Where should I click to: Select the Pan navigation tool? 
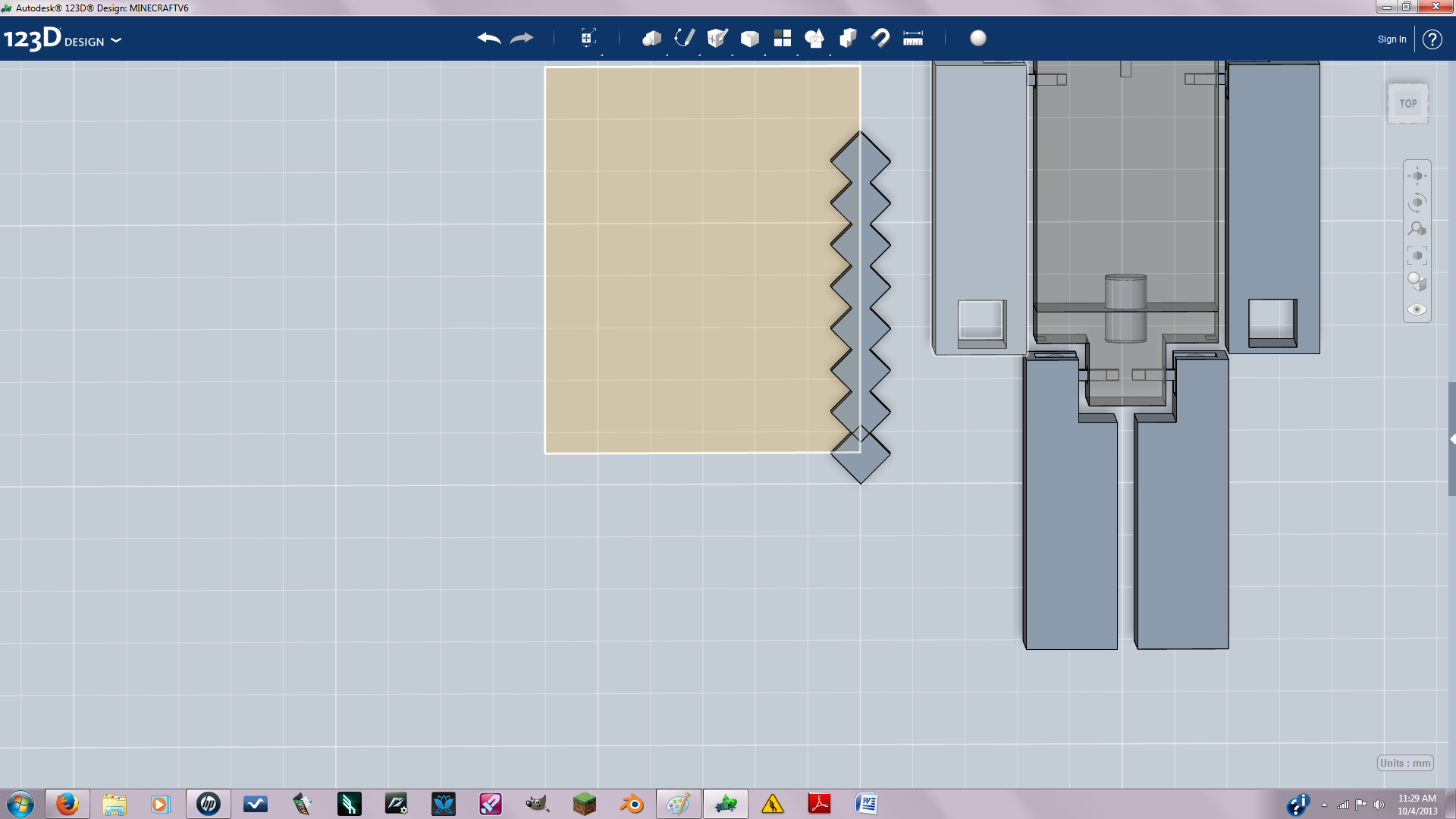[1417, 176]
